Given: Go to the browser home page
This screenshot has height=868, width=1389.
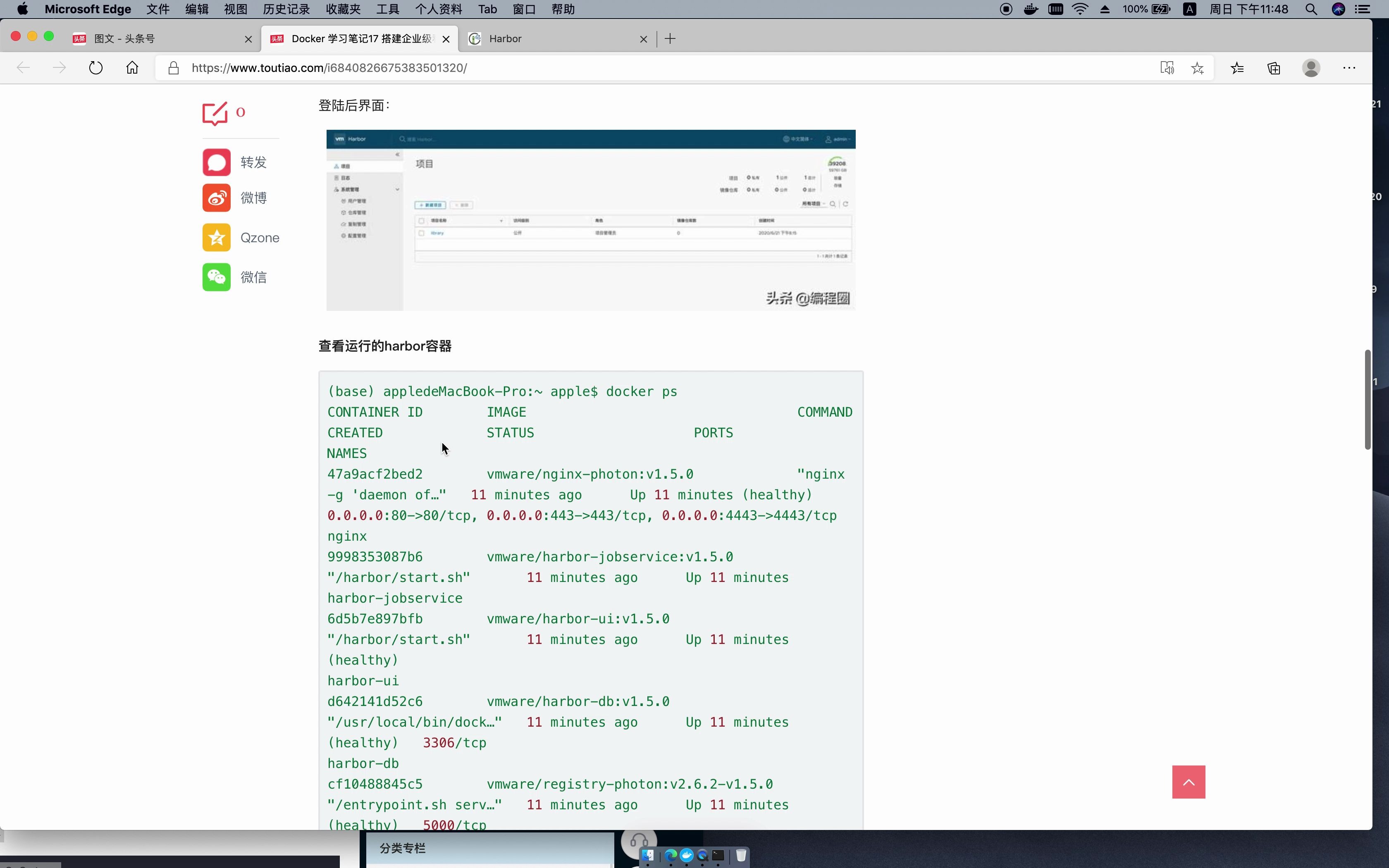Looking at the screenshot, I should pos(132,68).
